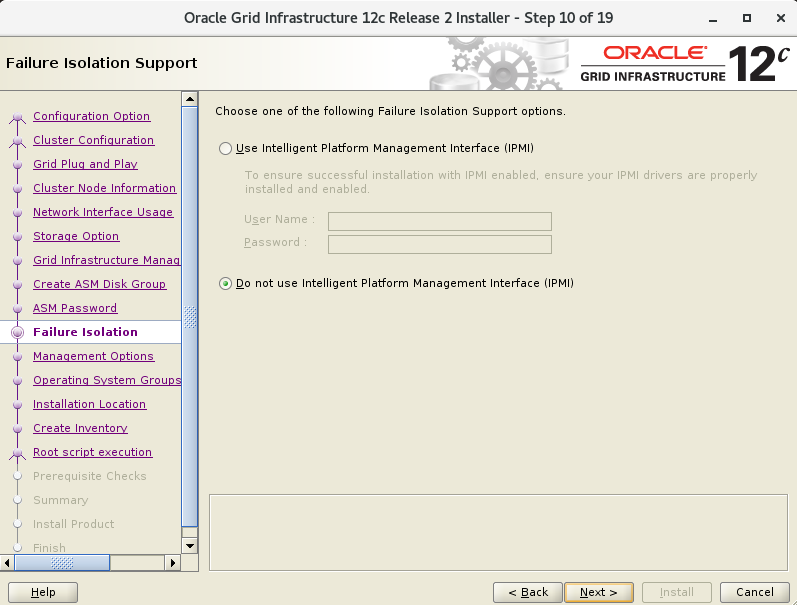
Task: Click step bullet beside Grid Plug and Play
Action: 17,165
